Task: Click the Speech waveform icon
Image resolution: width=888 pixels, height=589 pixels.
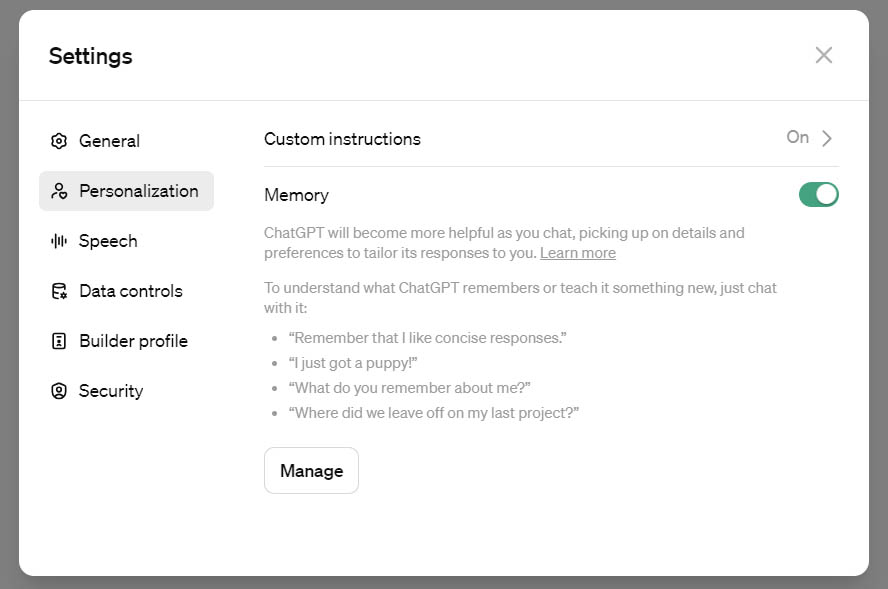Action: pos(59,241)
